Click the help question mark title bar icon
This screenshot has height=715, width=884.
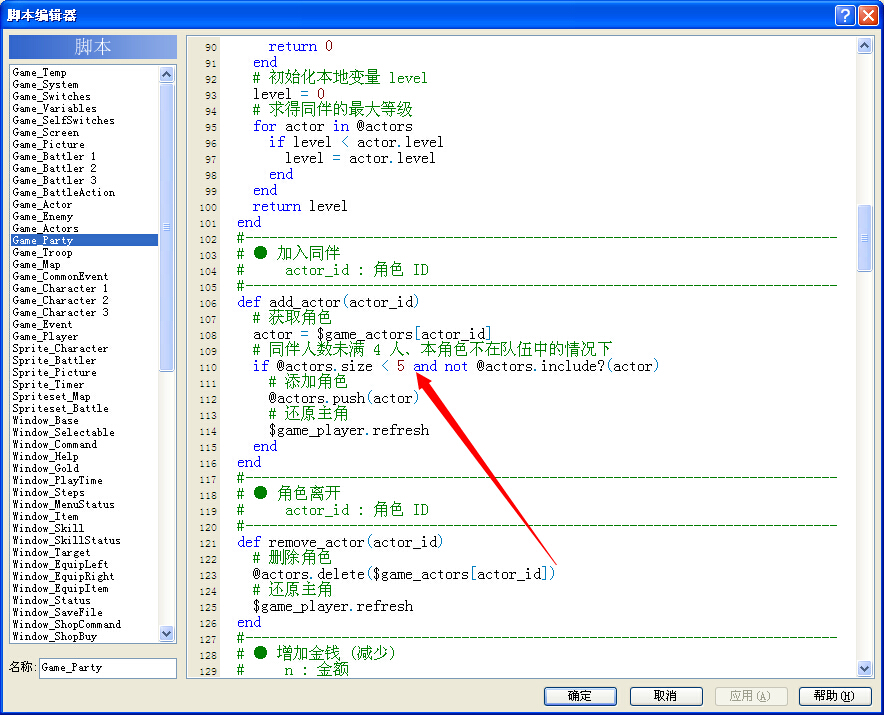(x=845, y=15)
